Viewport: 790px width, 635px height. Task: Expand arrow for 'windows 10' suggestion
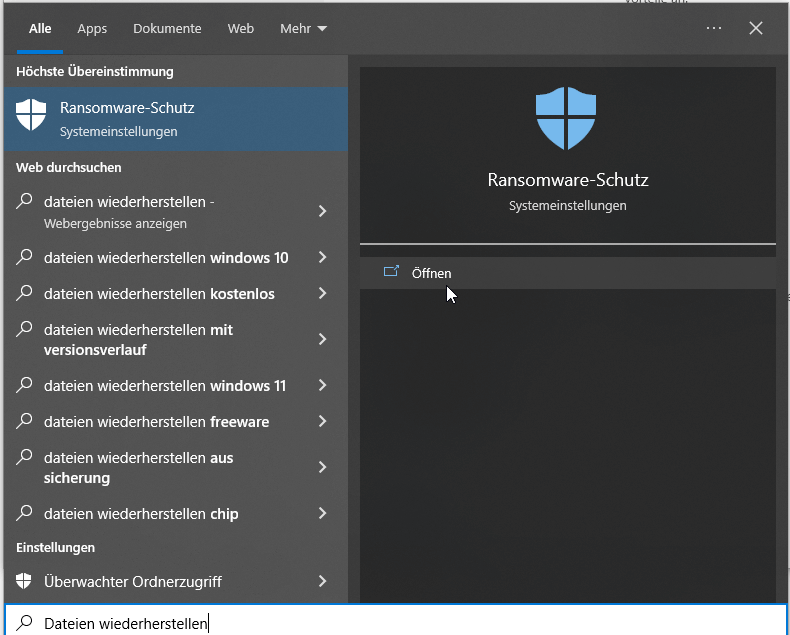[322, 258]
